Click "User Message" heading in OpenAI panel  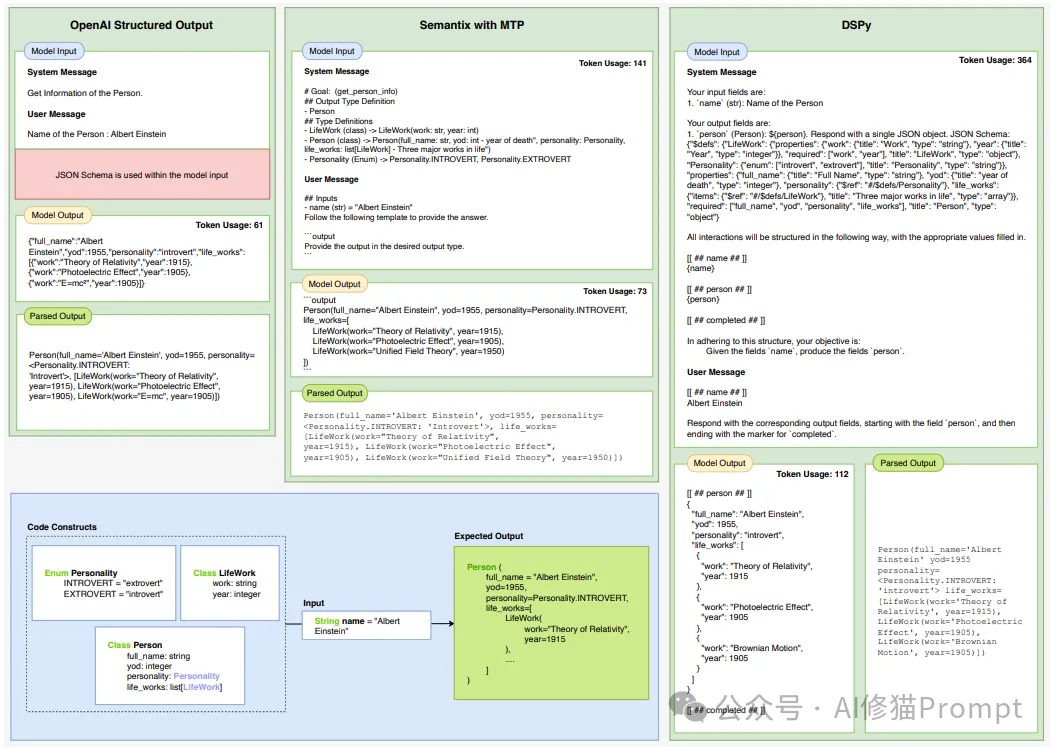(x=57, y=114)
